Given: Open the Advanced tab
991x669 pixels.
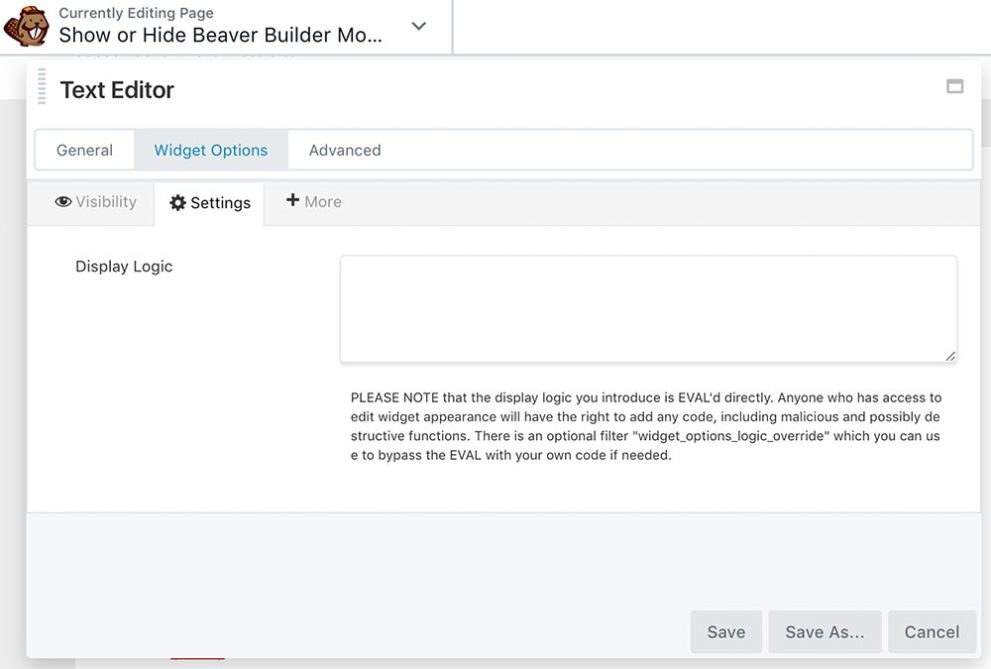Looking at the screenshot, I should (345, 150).
